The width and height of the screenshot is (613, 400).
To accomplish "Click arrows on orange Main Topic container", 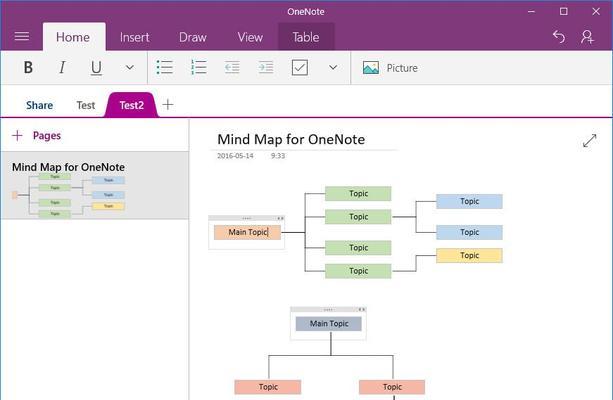I will point(280,218).
